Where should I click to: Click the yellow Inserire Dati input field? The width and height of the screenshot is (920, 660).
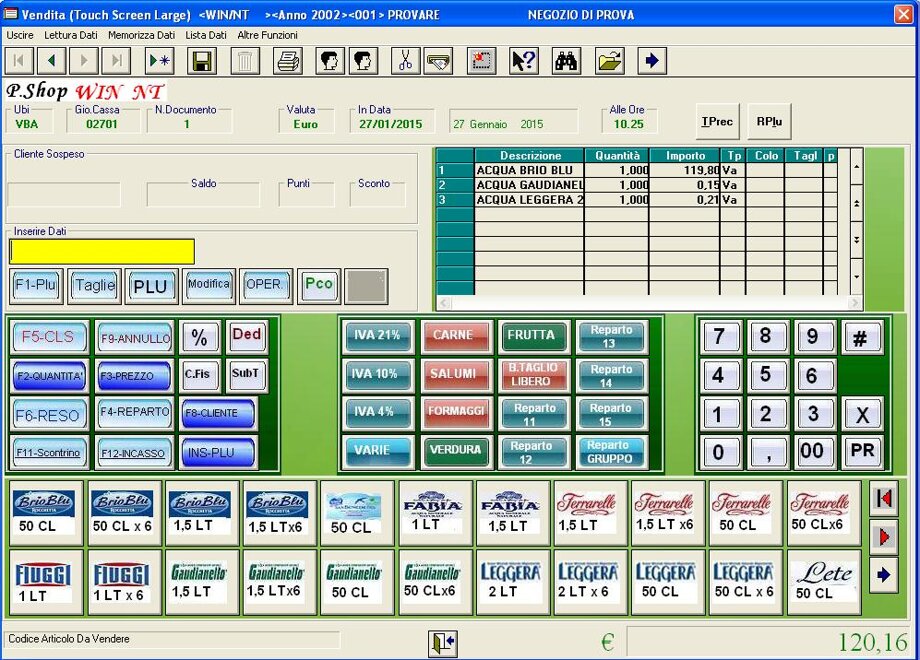pyautogui.click(x=102, y=252)
